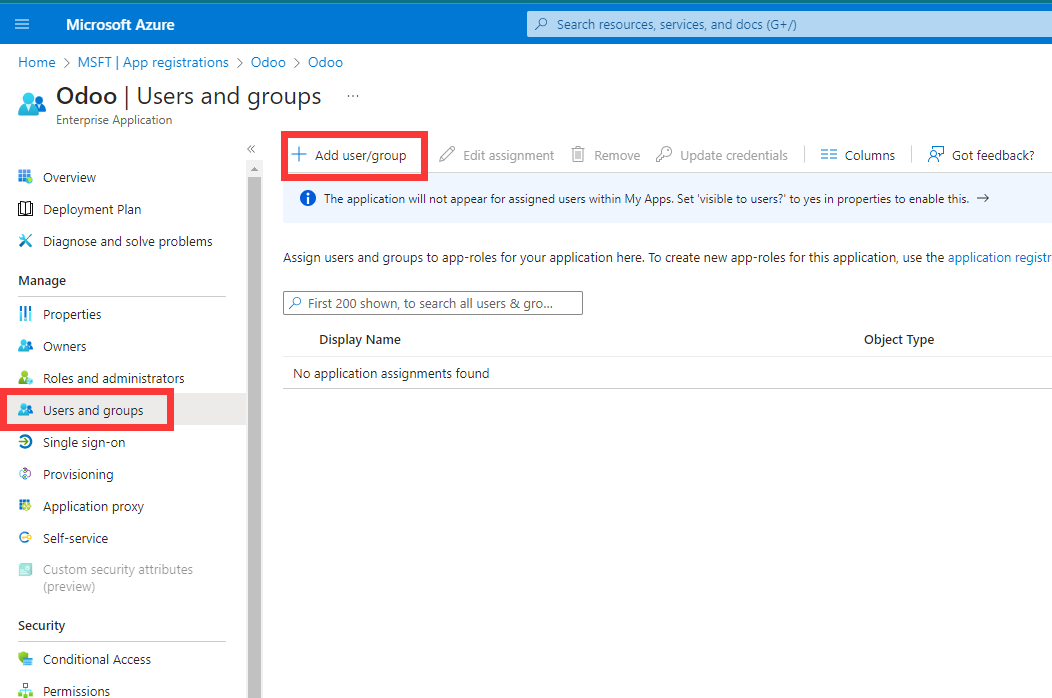Focus the users and groups search field
Image resolution: width=1052 pixels, height=698 pixels.
click(433, 303)
